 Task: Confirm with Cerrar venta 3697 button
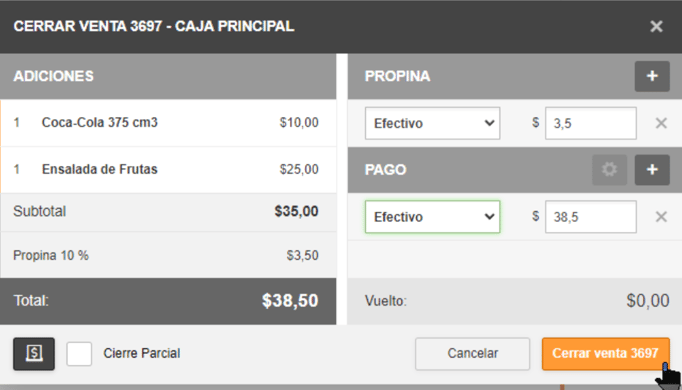[605, 354]
